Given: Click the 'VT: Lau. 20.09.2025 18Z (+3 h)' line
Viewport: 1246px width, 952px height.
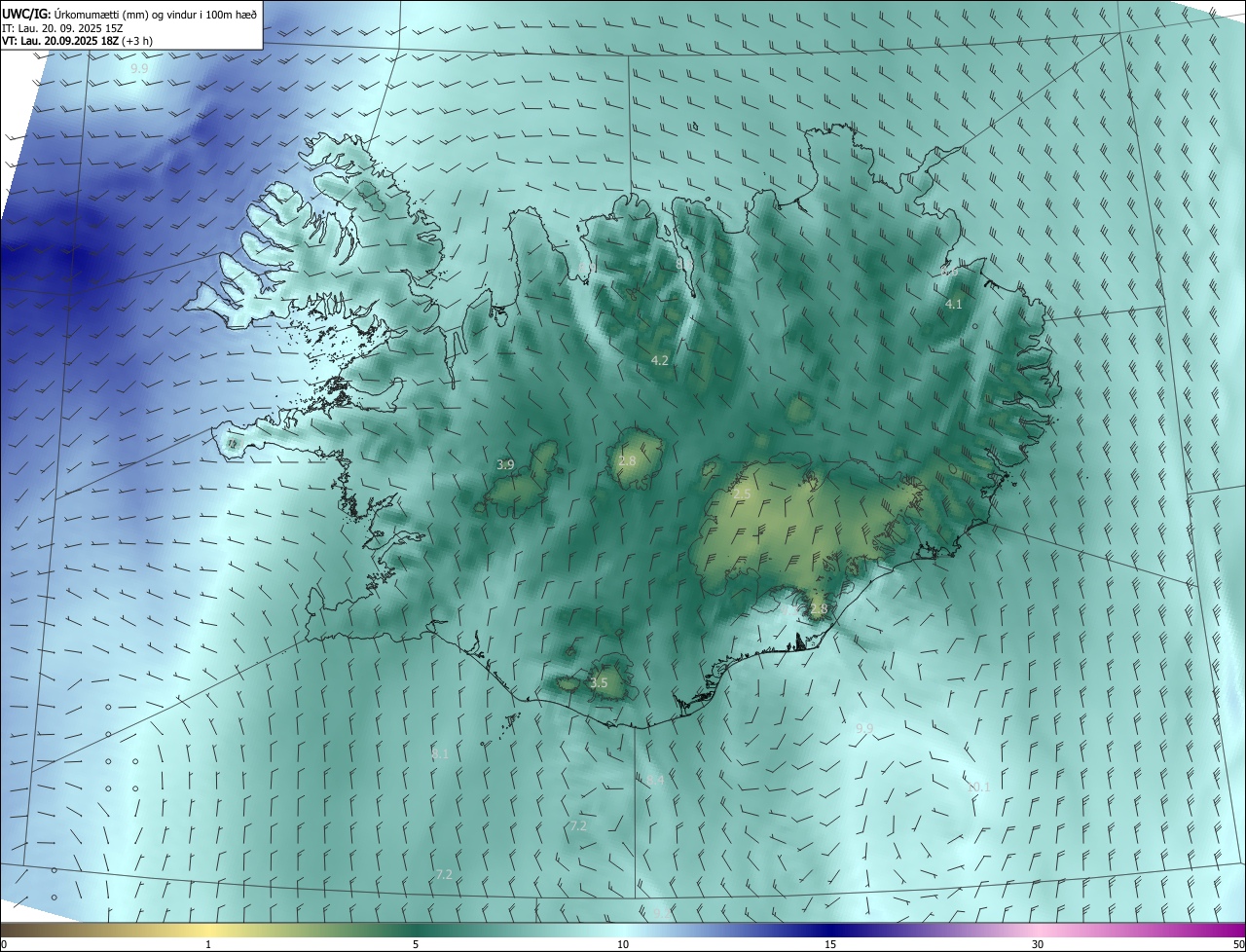Looking at the screenshot, I should click(77, 42).
